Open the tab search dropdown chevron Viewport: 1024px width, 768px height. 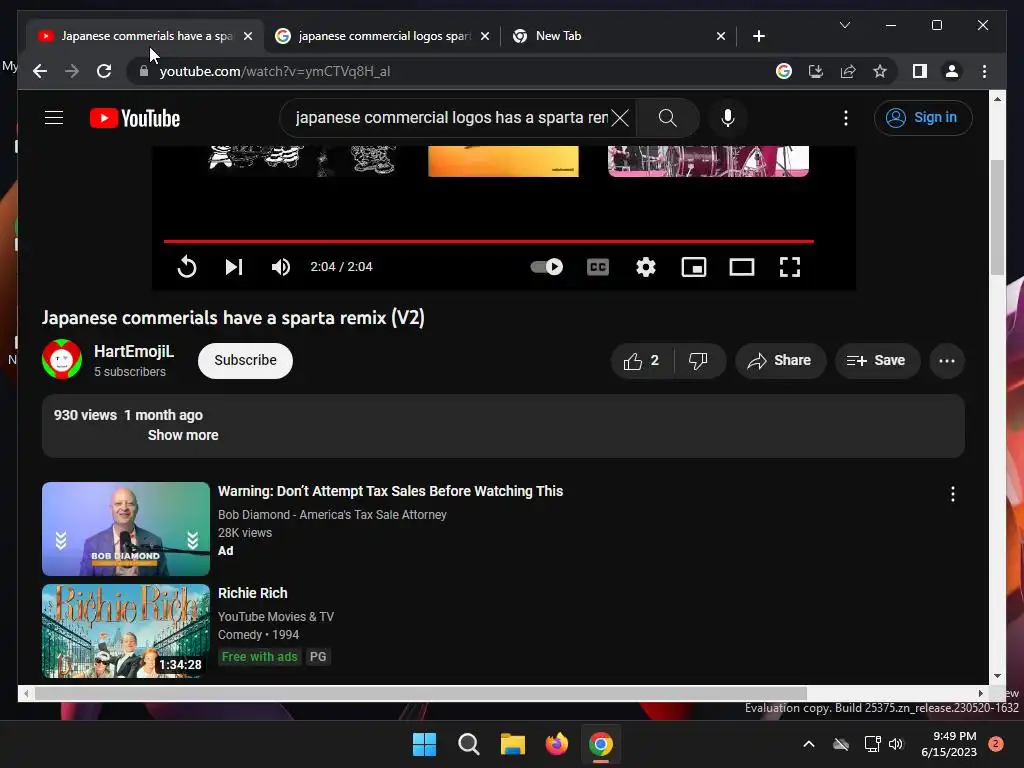pos(844,25)
